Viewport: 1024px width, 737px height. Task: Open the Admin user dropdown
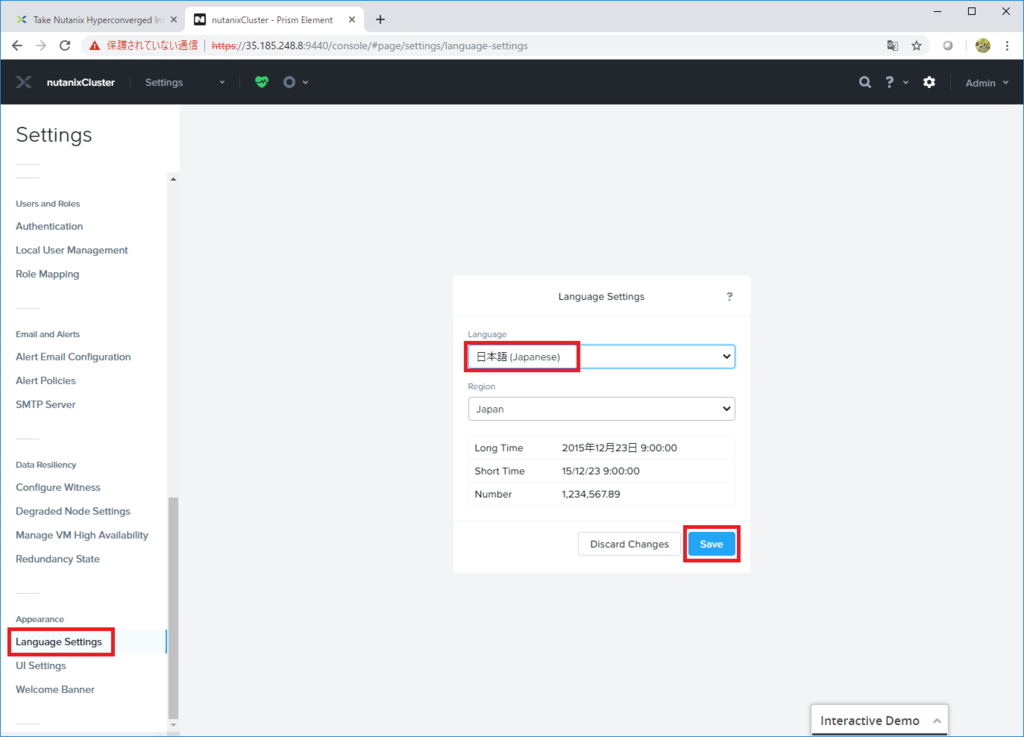987,83
